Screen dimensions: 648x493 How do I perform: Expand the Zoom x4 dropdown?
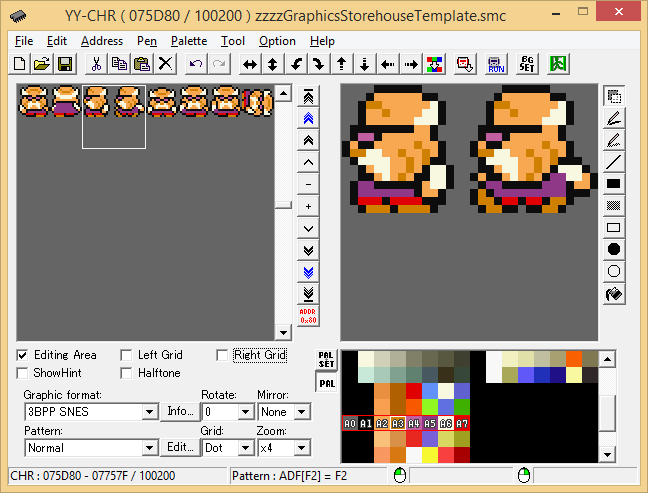[x=302, y=448]
